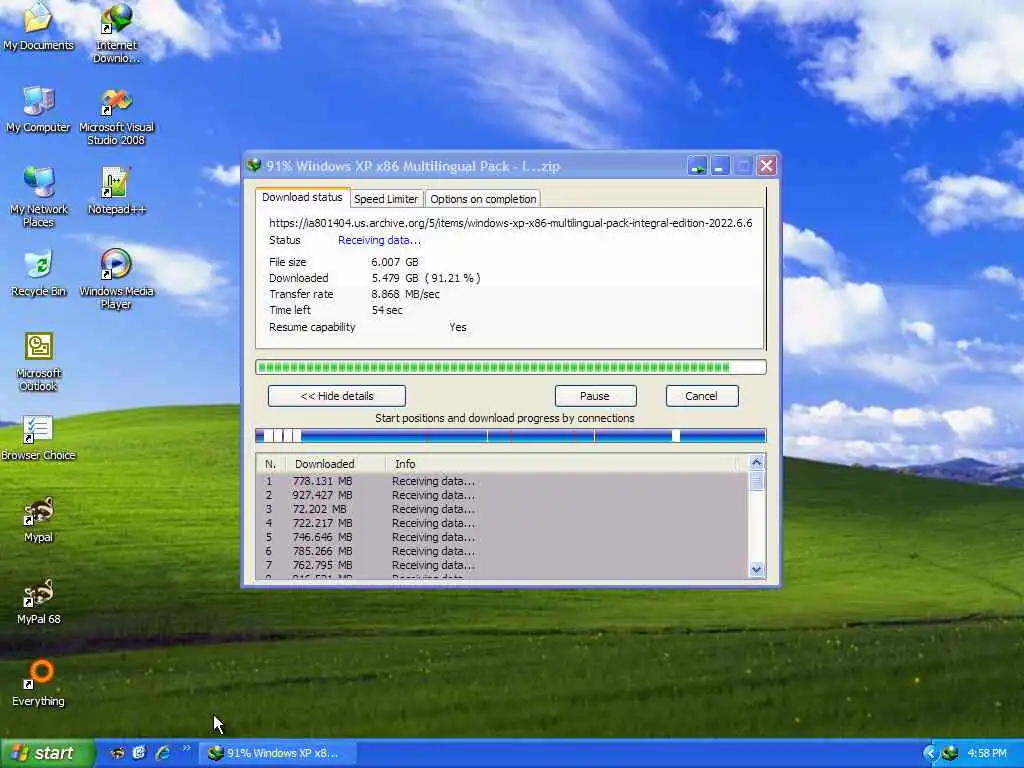
Task: Click the Resume capability Yes value
Action: [x=458, y=327]
